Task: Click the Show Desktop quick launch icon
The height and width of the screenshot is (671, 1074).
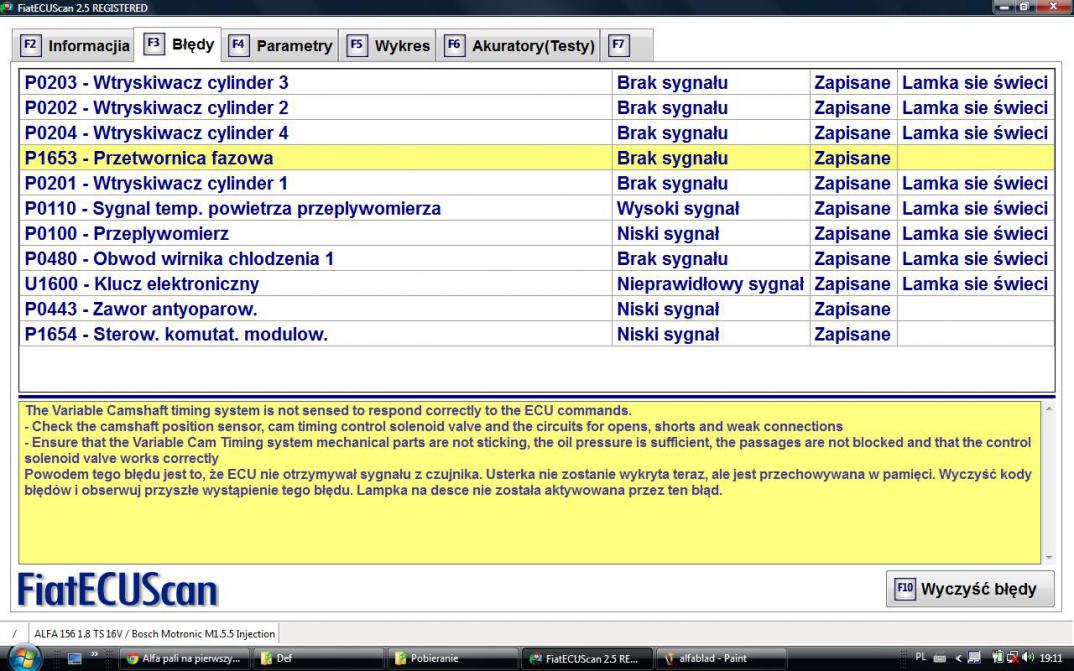Action: tap(75, 659)
